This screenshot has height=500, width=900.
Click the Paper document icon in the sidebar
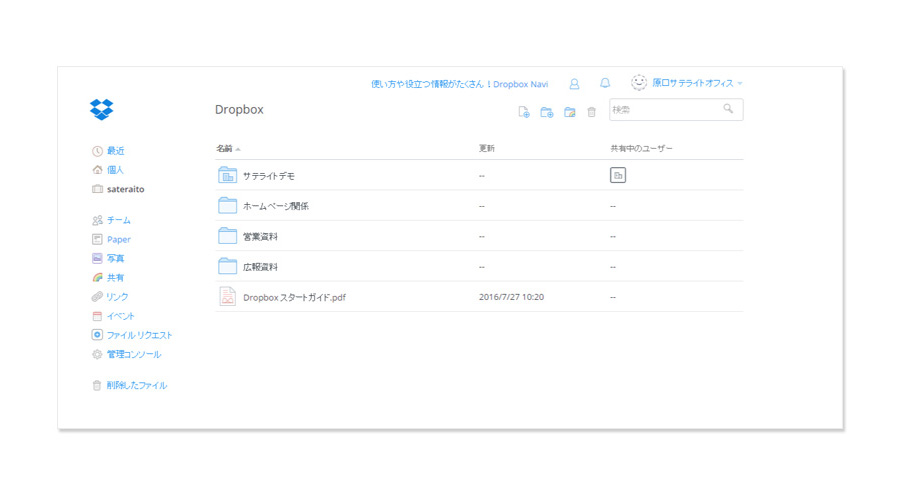tap(97, 239)
